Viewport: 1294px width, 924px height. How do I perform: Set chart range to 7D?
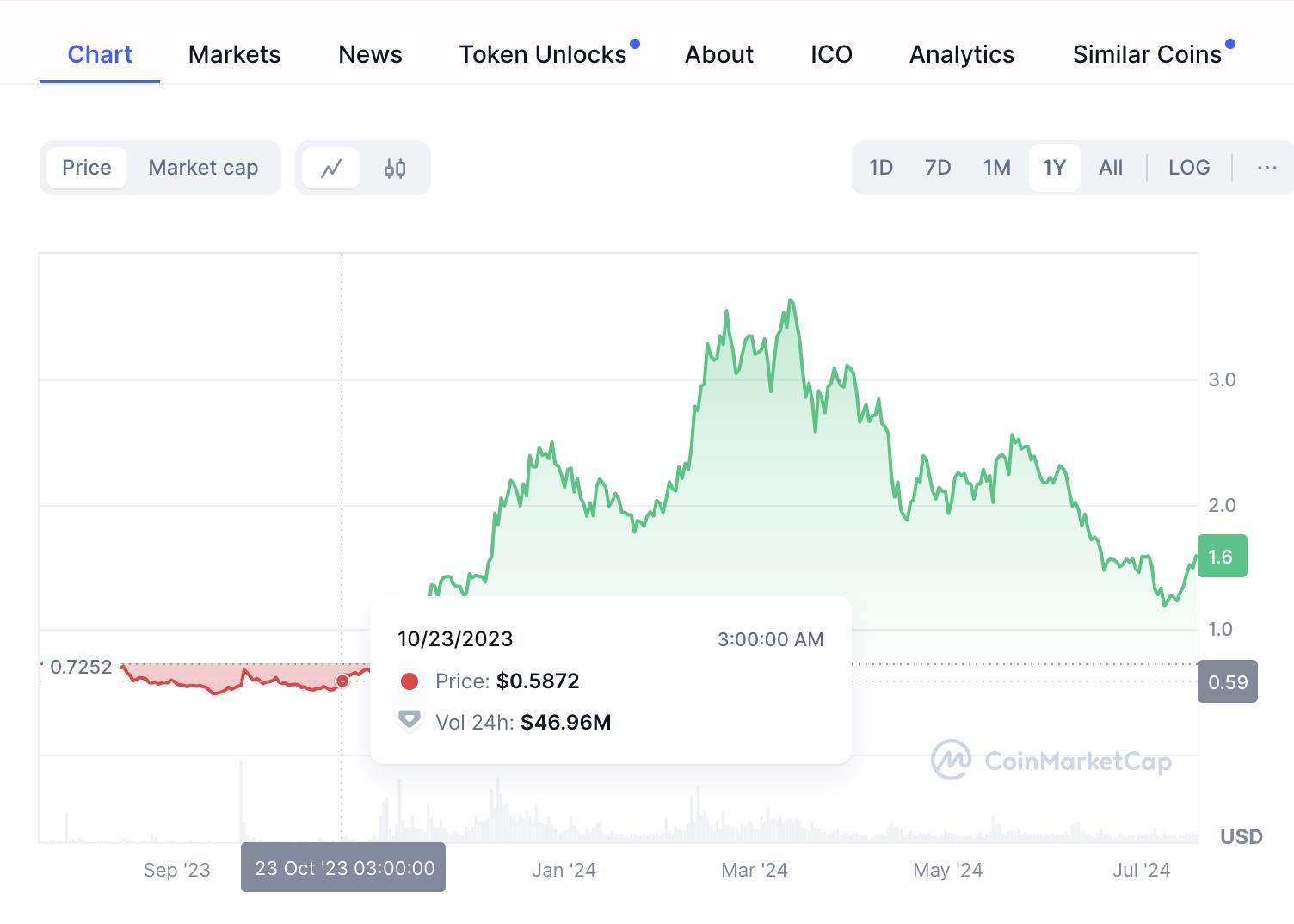point(938,168)
